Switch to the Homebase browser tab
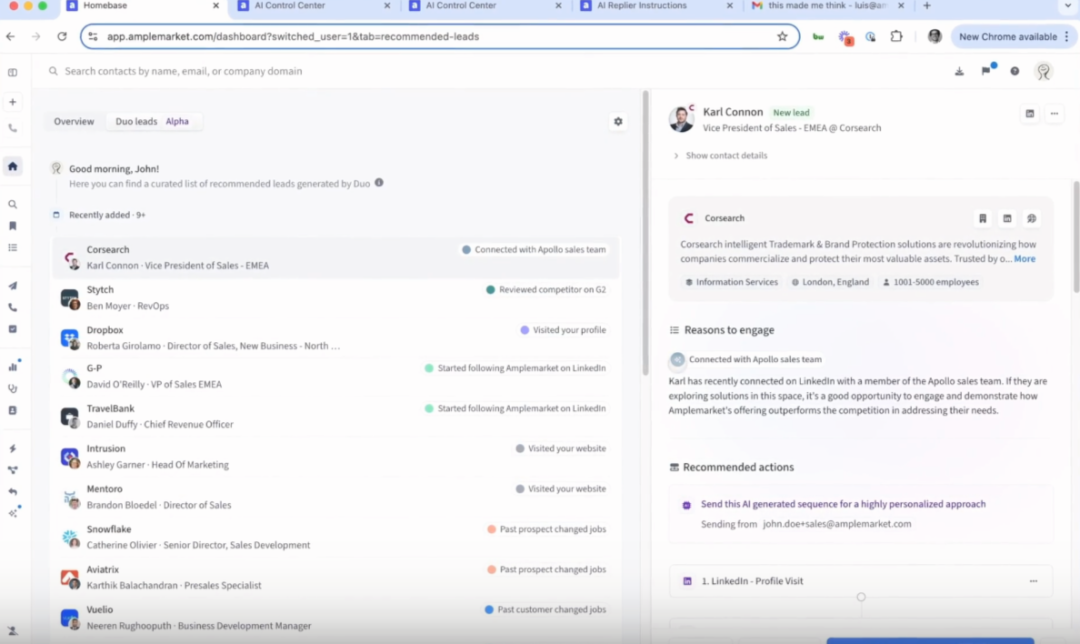The height and width of the screenshot is (644, 1080). pos(143,6)
